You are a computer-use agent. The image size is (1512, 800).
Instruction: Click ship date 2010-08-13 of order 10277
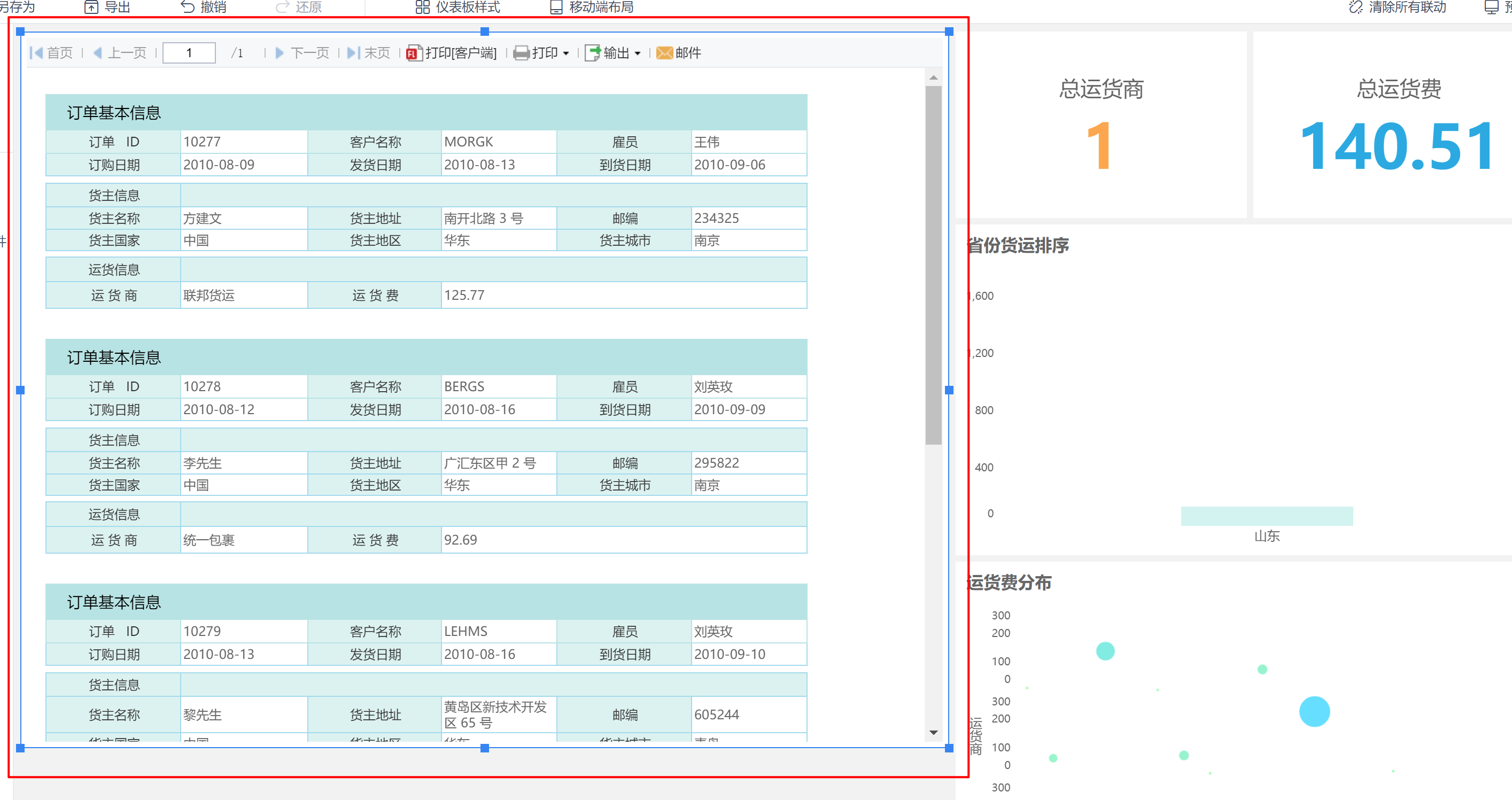click(x=498, y=165)
